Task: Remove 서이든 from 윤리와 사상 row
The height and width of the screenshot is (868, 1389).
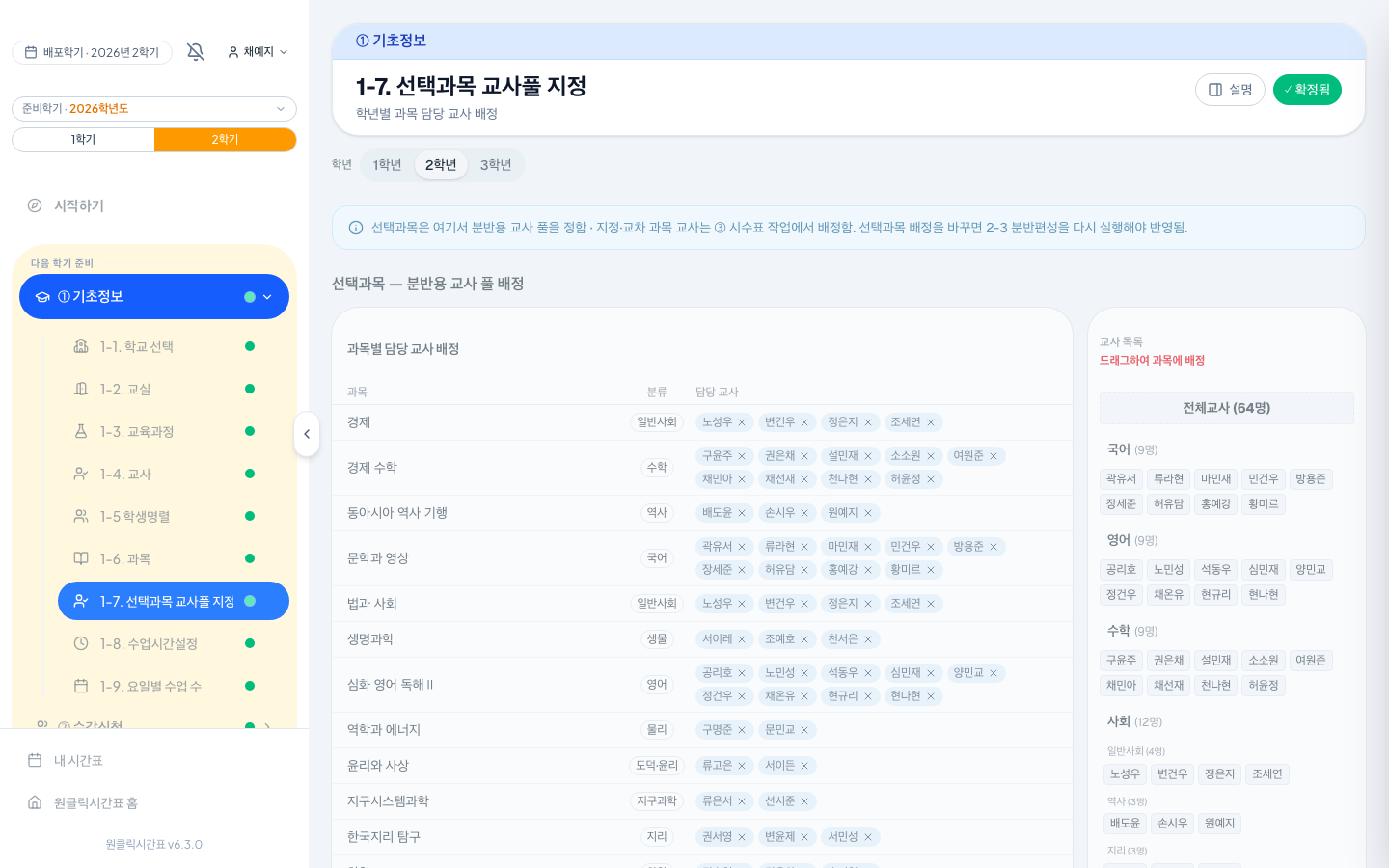Action: point(804,766)
